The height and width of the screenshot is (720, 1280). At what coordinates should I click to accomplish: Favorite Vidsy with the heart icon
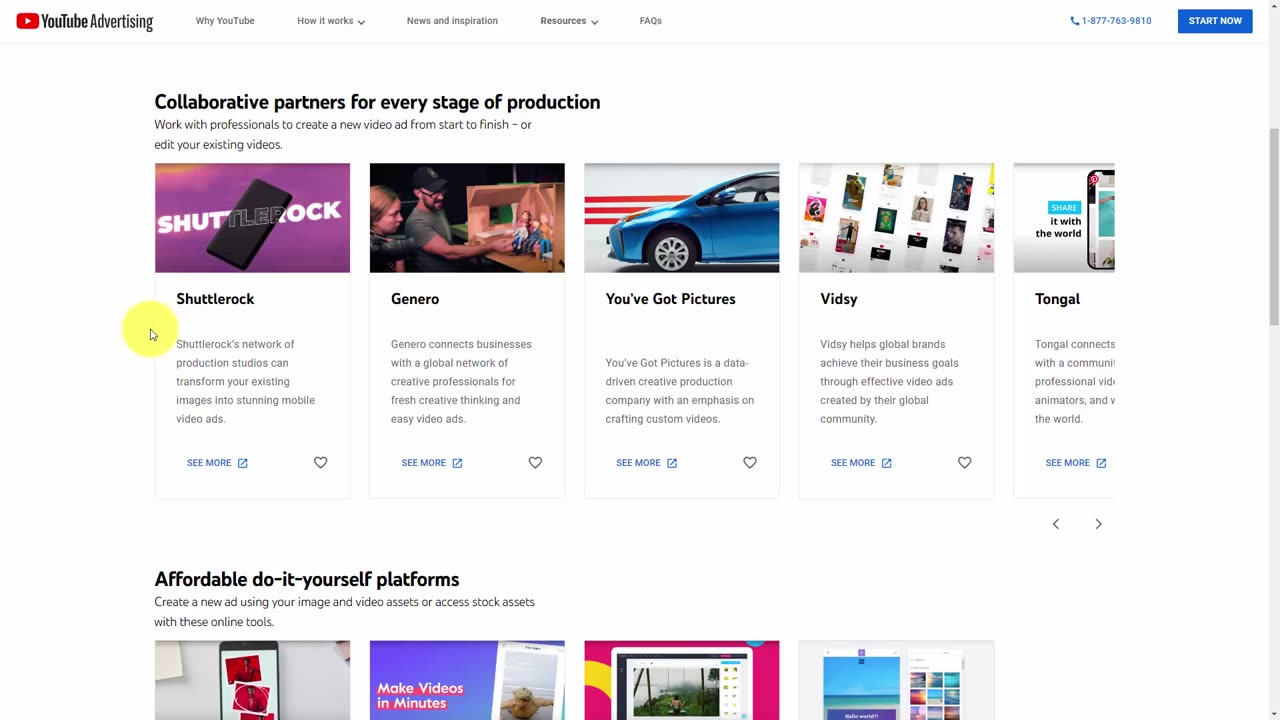tap(964, 463)
